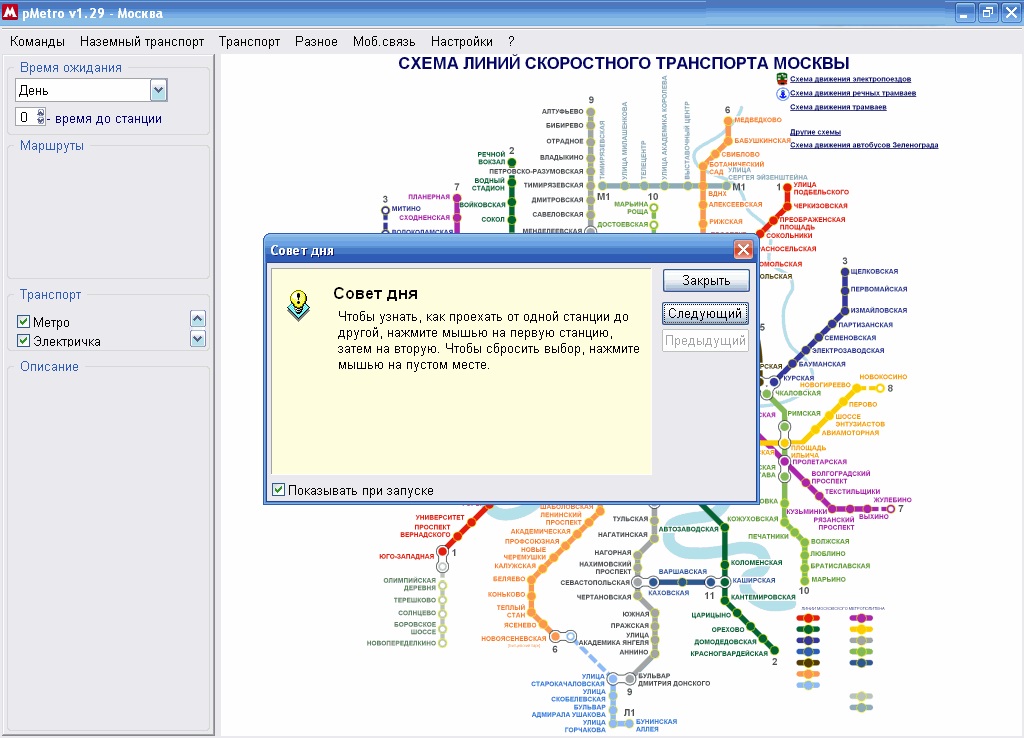The height and width of the screenshot is (738, 1024).
Task: Select Жулебино station
Action: 889,509
